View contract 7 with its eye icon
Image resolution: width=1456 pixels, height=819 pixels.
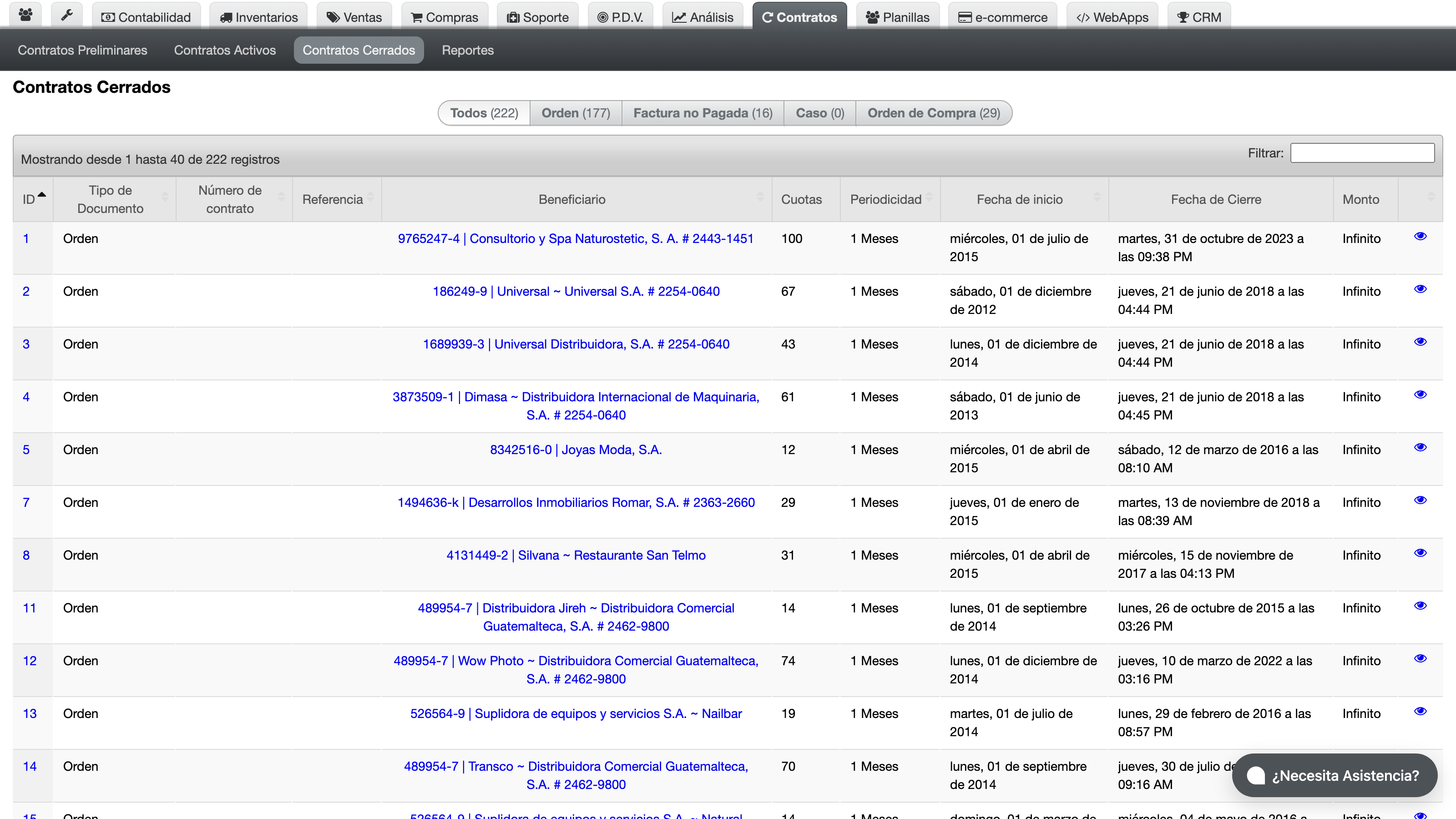pyautogui.click(x=1420, y=500)
